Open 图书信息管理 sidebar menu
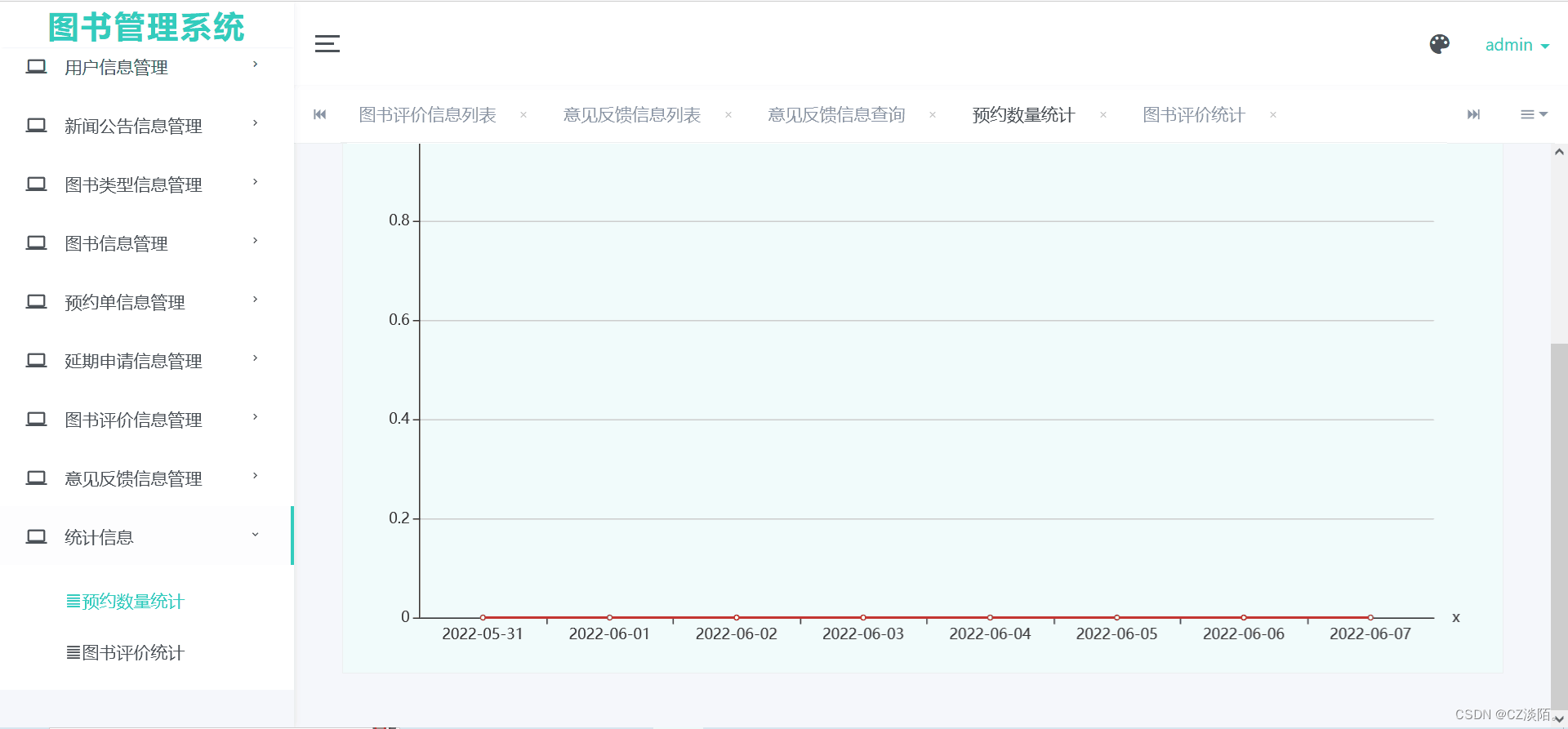Image resolution: width=1568 pixels, height=729 pixels. (x=147, y=243)
